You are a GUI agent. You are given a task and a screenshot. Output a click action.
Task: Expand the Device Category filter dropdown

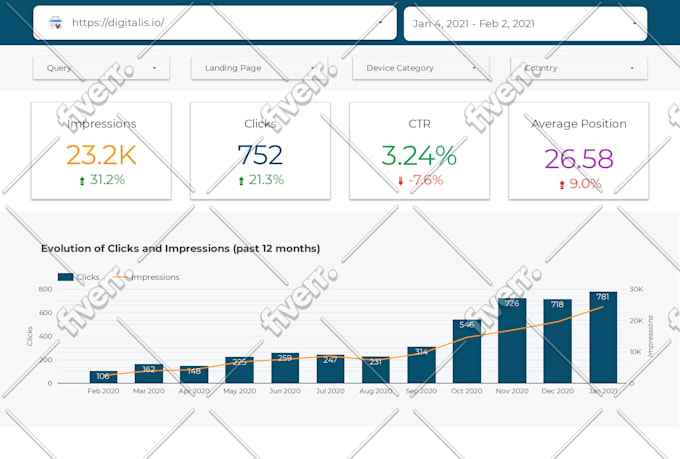coord(421,68)
